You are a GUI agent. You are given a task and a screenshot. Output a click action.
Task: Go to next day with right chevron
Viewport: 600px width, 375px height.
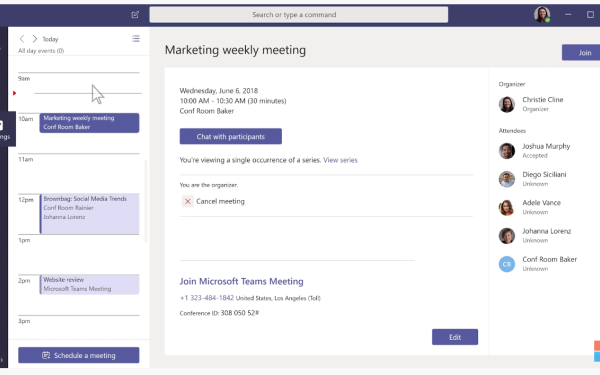point(34,39)
